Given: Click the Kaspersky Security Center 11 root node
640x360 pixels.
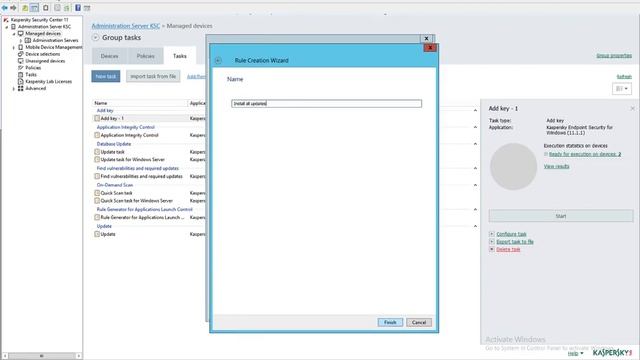Looking at the screenshot, I should coord(40,20).
